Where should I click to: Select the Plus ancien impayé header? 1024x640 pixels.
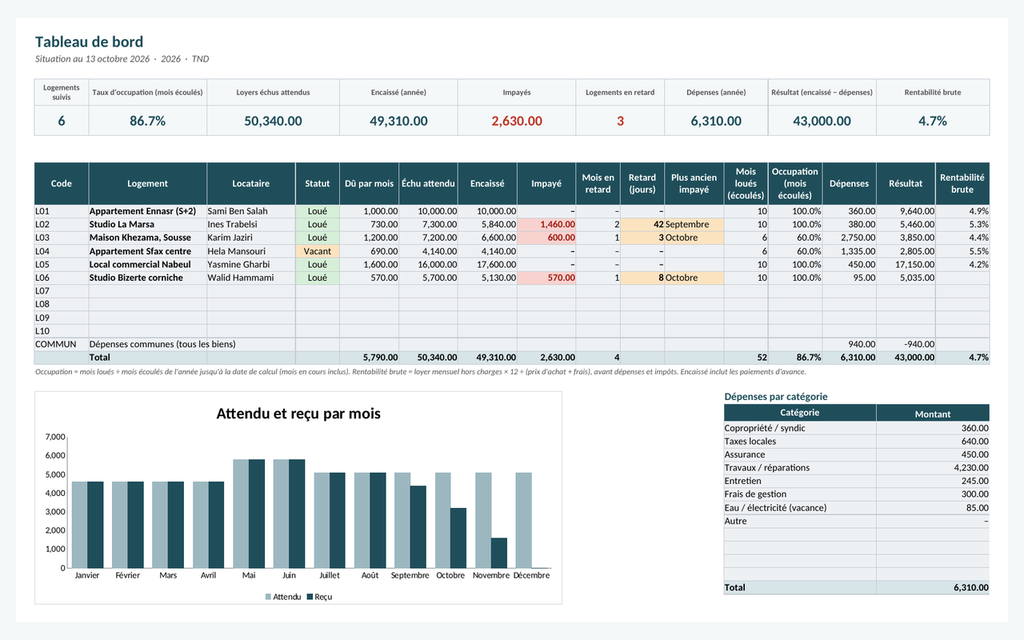(x=694, y=184)
